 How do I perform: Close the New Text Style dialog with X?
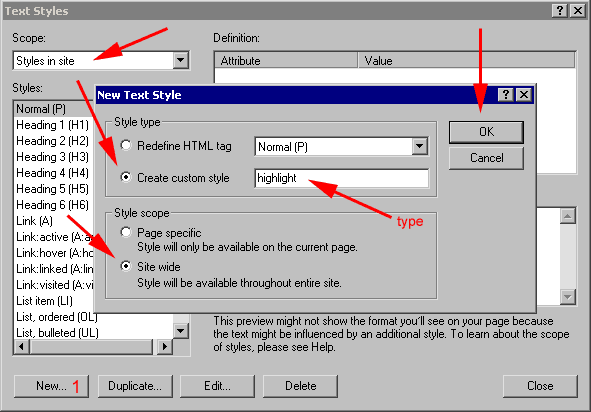point(524,95)
